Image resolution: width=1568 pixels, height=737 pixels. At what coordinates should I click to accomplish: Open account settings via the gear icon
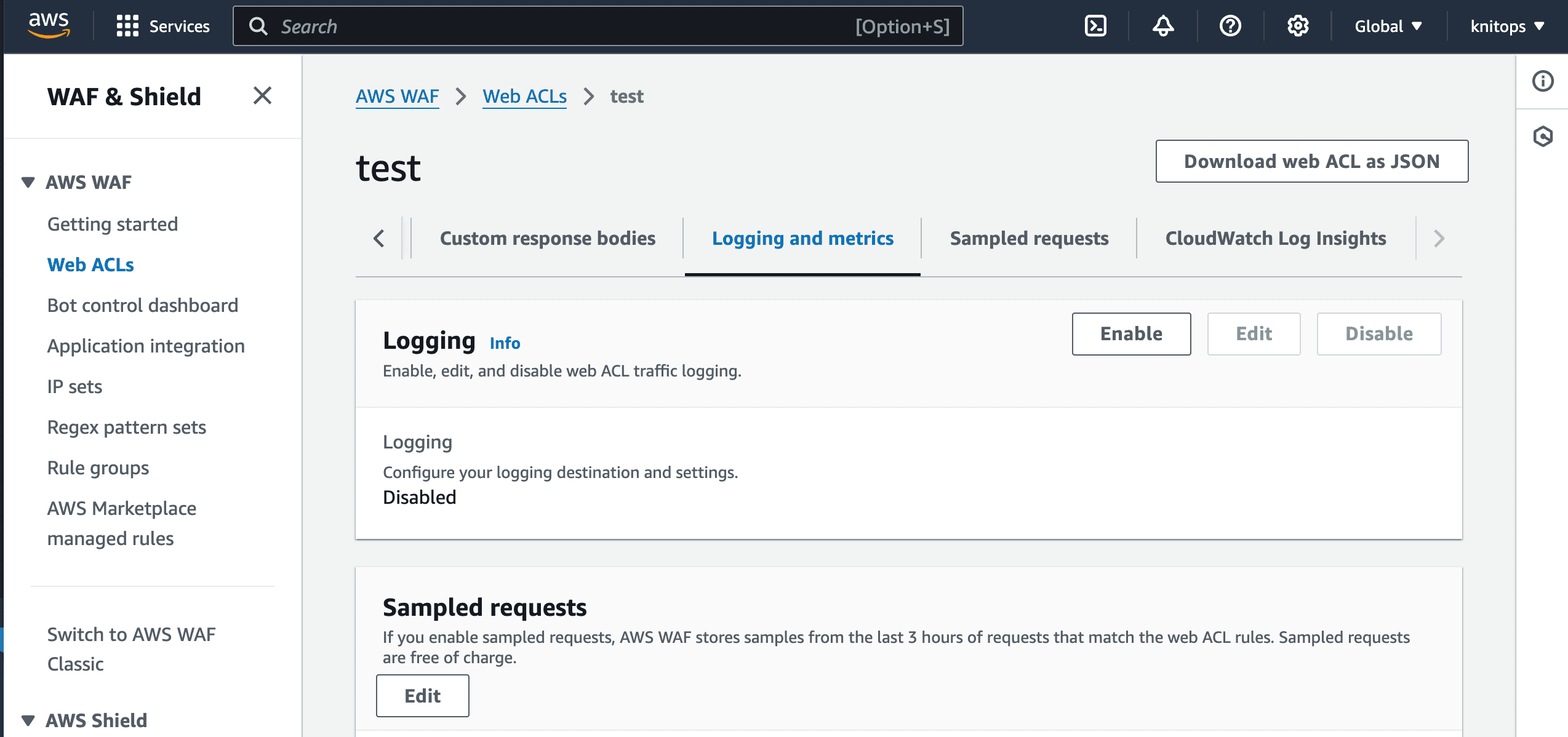1297,26
